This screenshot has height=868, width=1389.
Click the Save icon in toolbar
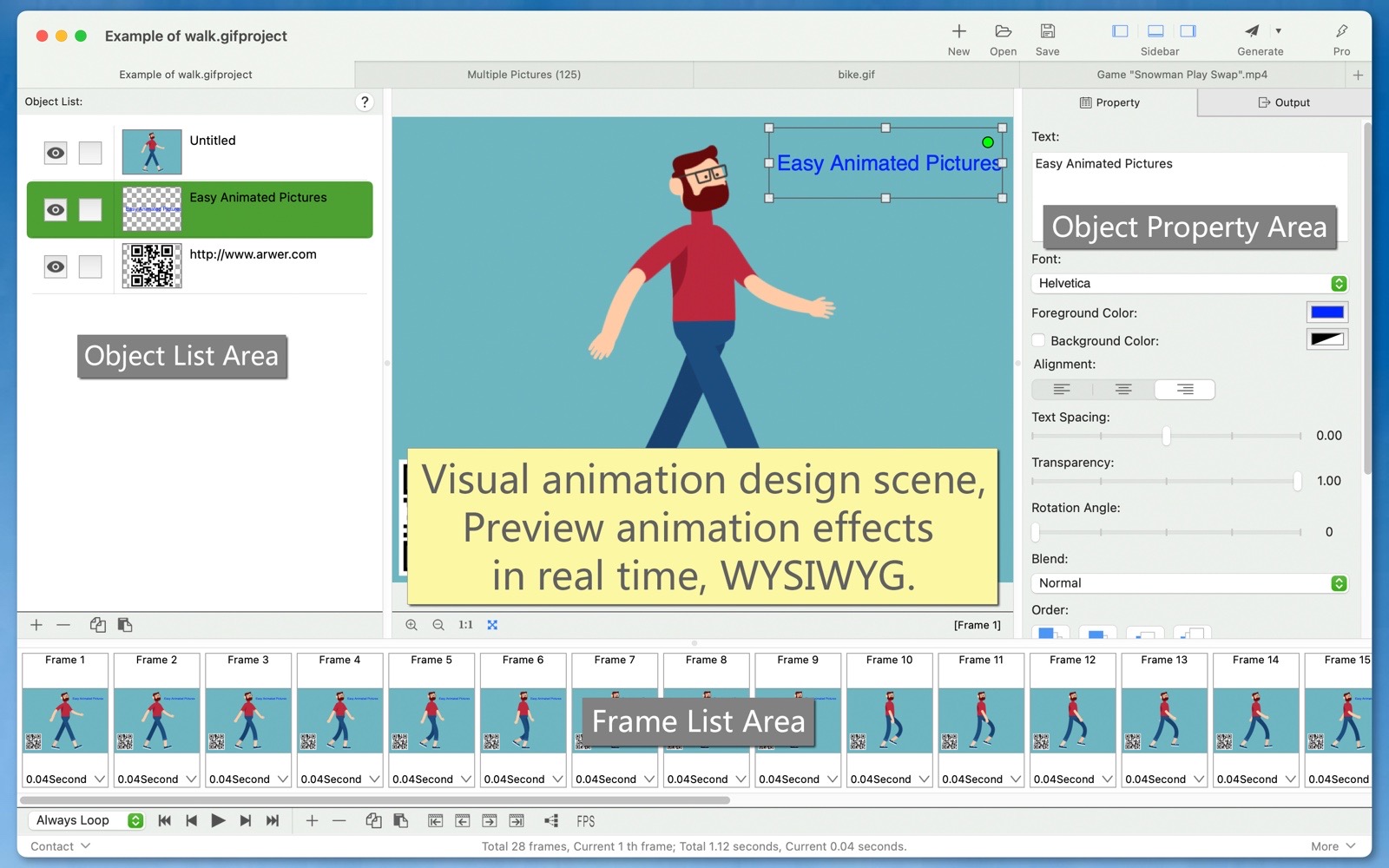1047,31
